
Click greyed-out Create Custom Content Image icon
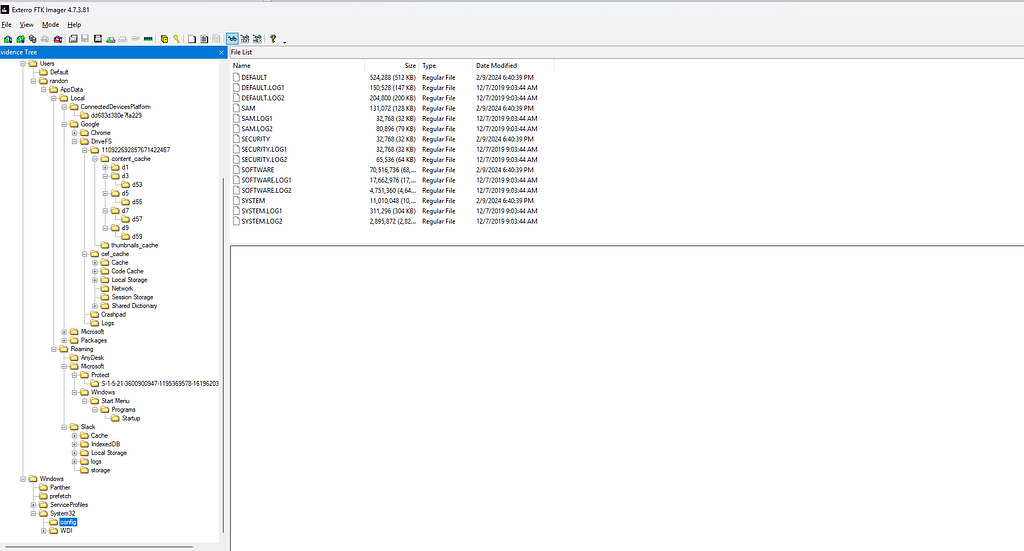point(123,39)
